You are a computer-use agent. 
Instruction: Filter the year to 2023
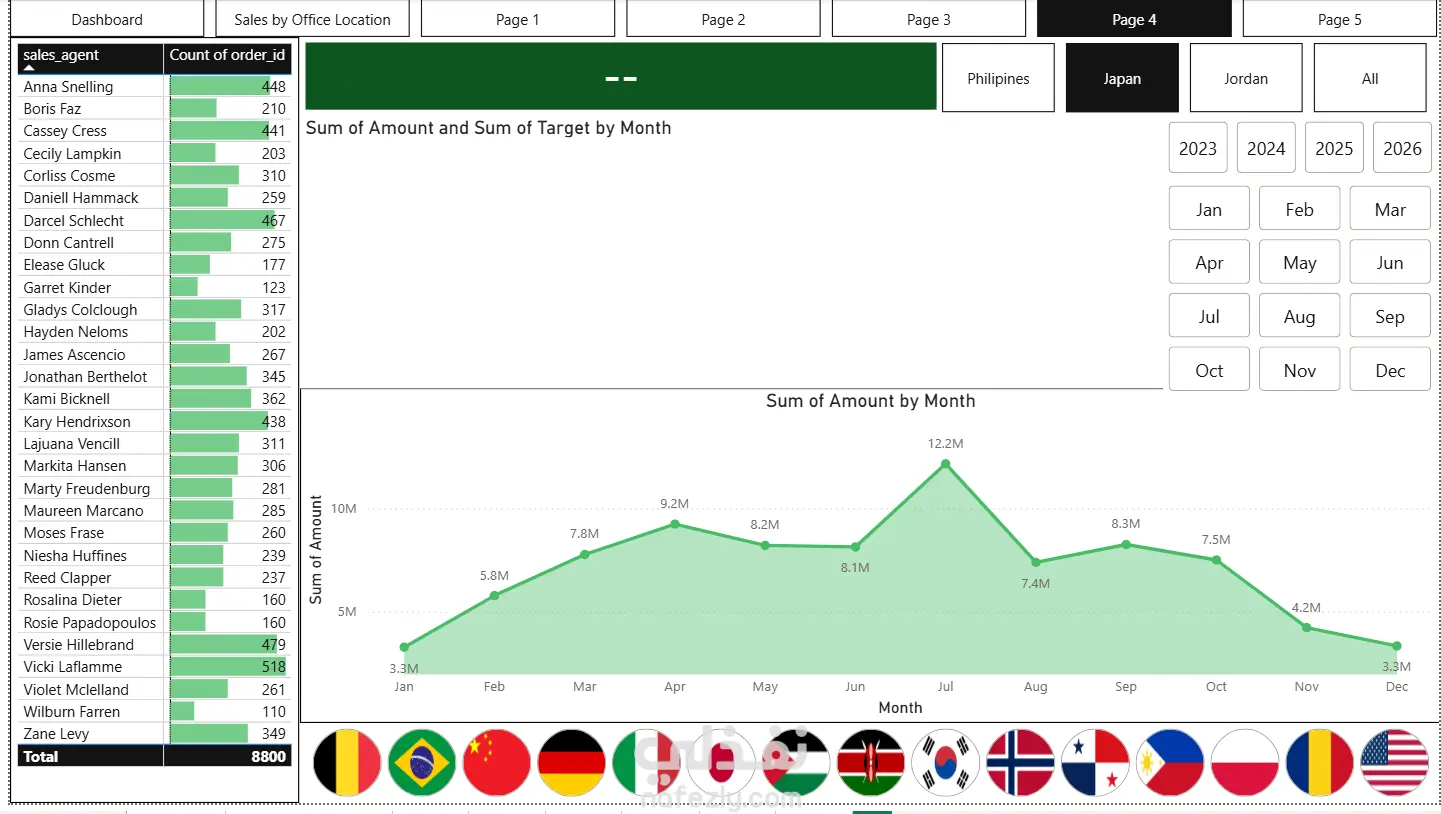[1198, 148]
